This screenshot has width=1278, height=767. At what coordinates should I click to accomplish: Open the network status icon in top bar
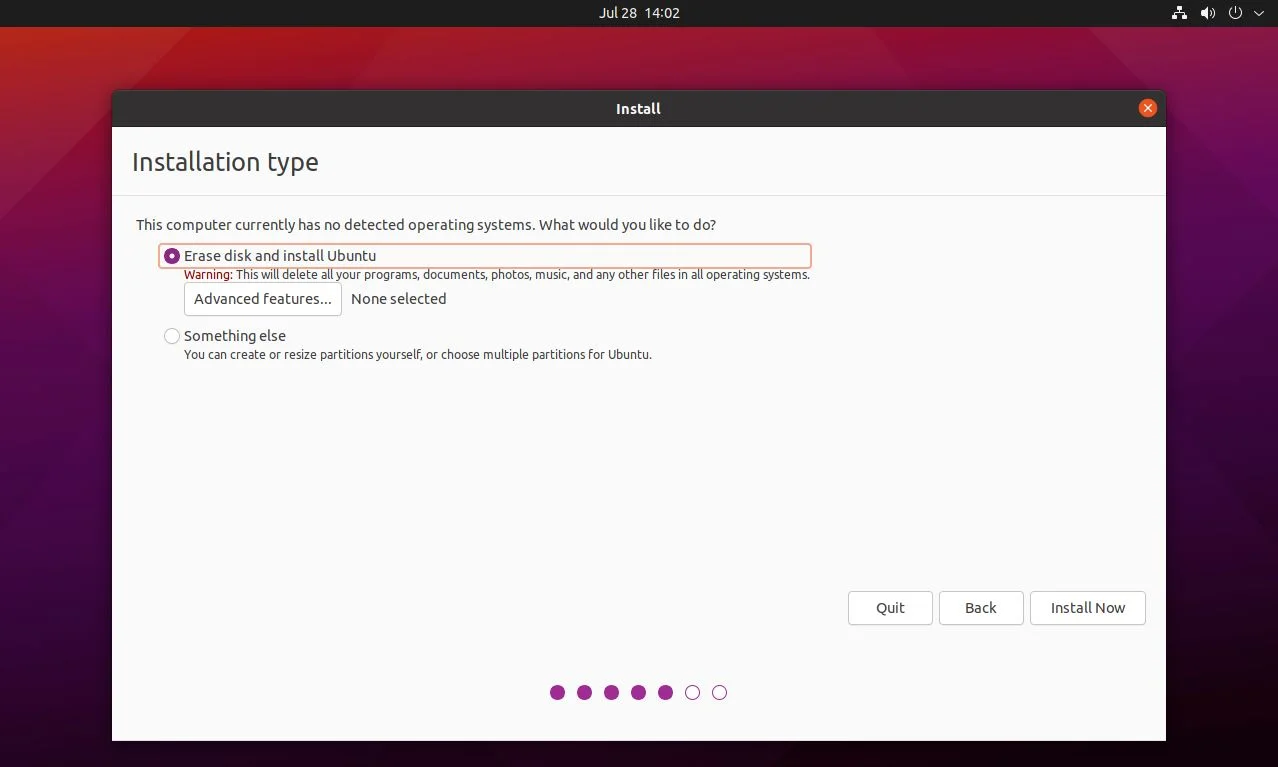[1180, 13]
